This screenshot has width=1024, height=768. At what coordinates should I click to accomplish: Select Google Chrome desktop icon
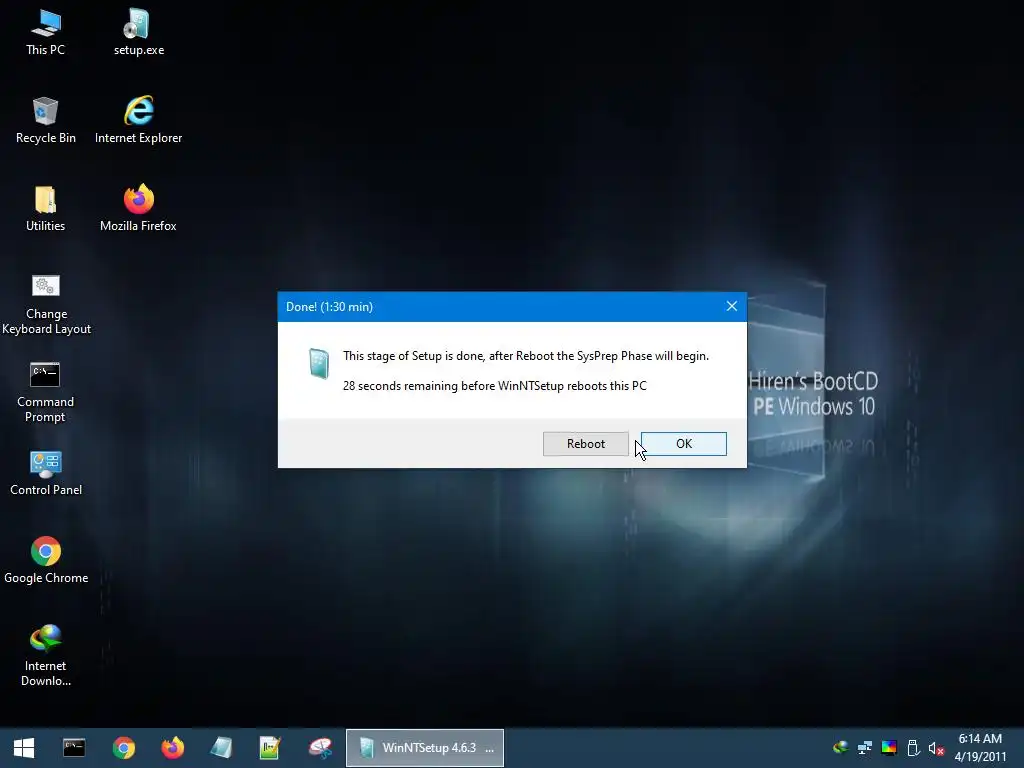point(46,560)
